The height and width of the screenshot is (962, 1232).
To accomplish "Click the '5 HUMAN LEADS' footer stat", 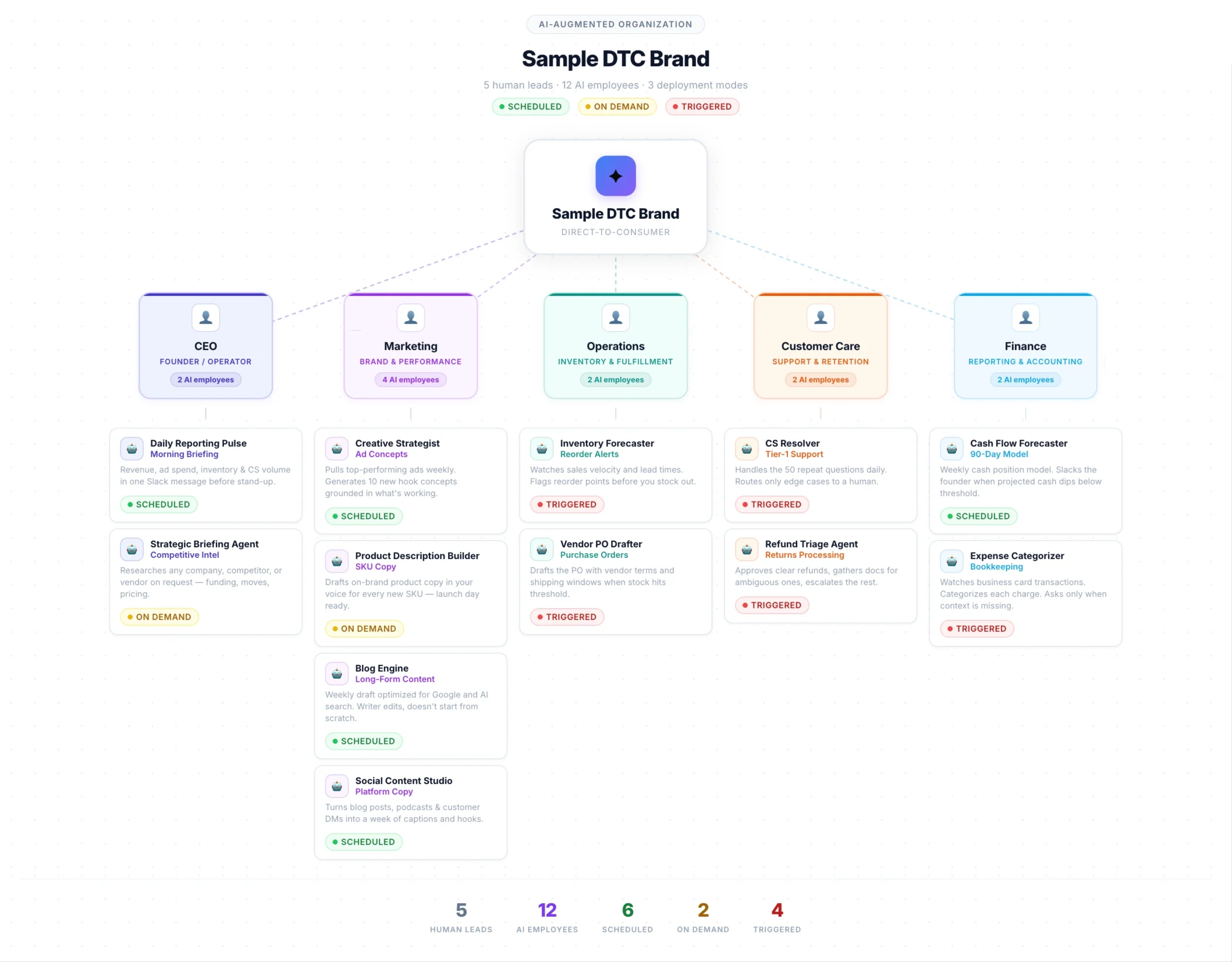I will (x=461, y=918).
